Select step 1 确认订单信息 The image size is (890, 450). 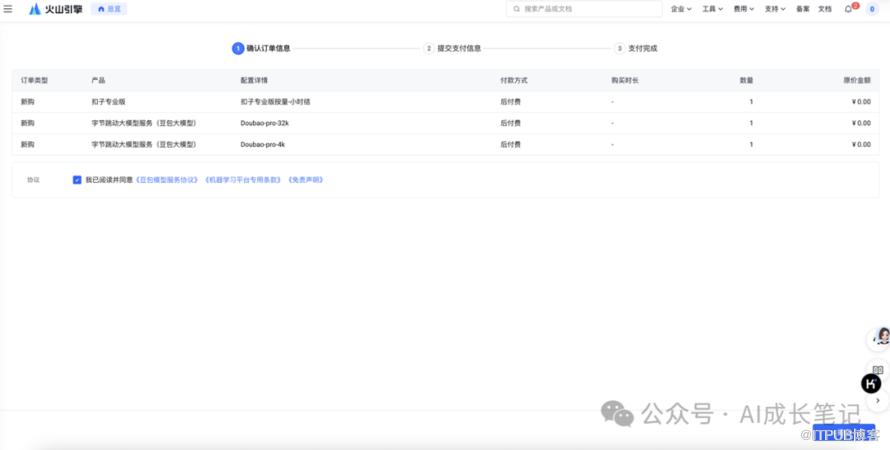click(x=261, y=49)
